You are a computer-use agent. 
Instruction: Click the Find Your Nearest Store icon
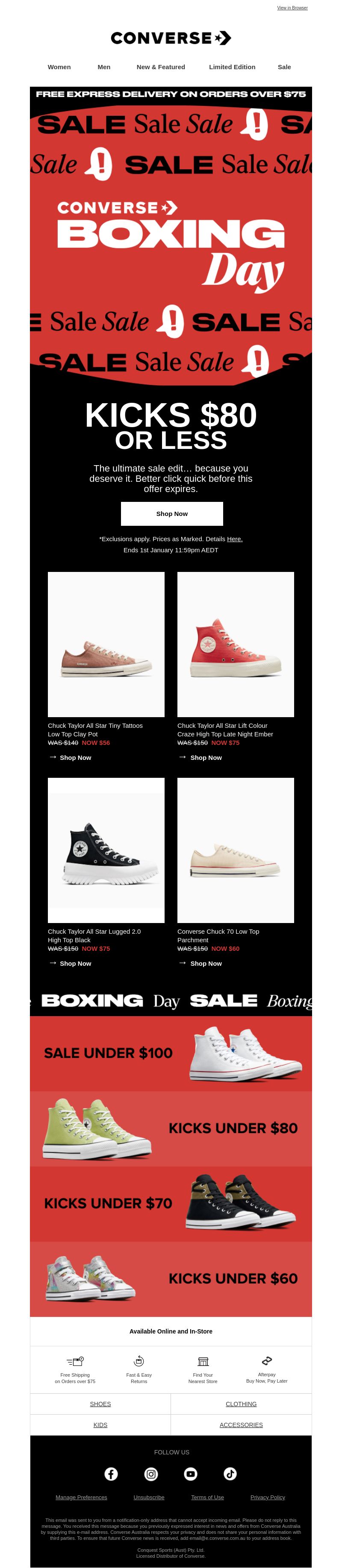203,1361
